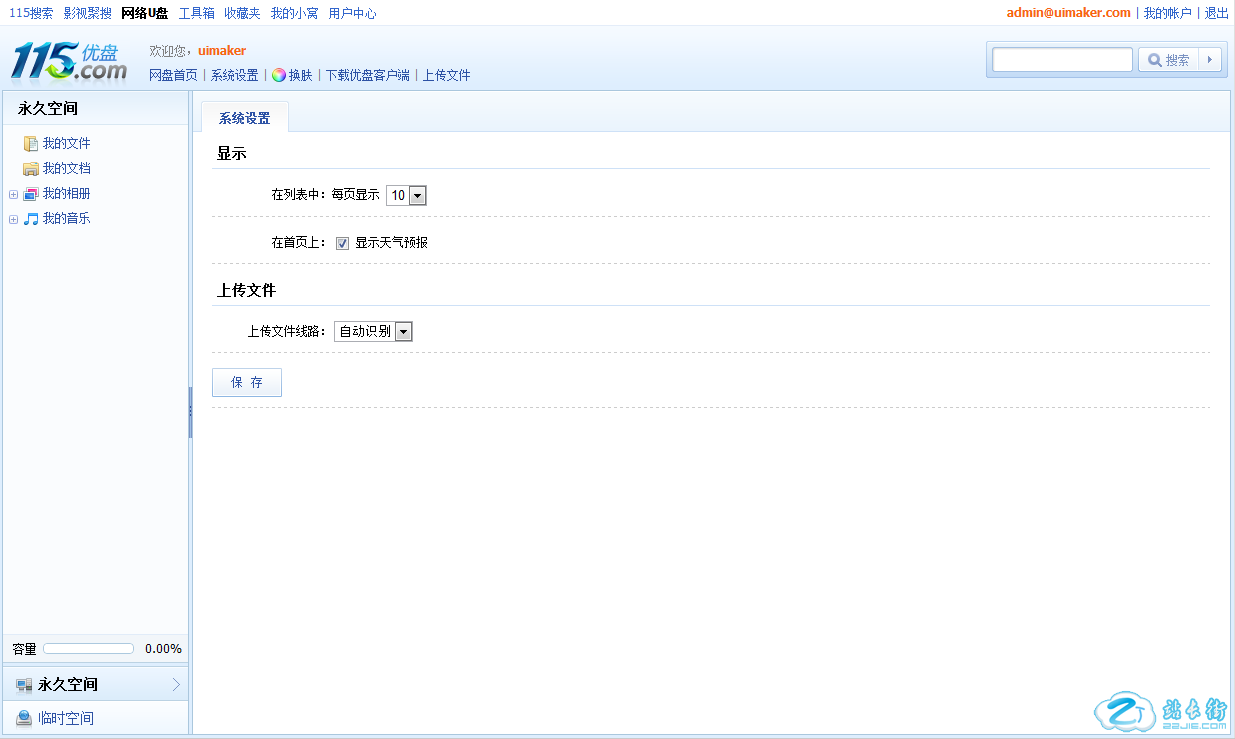
Task: Click the 临时空间 drive icon
Action: [24, 718]
